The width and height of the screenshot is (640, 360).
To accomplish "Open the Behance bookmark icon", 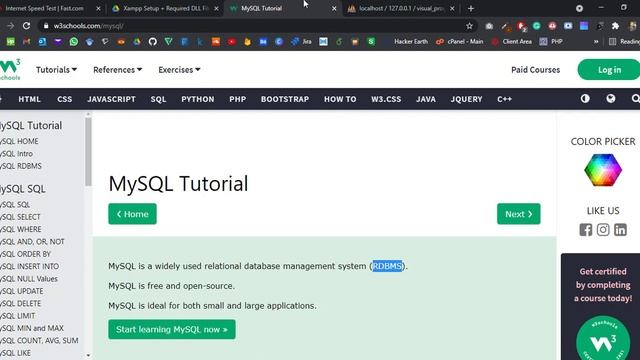I will (x=263, y=42).
